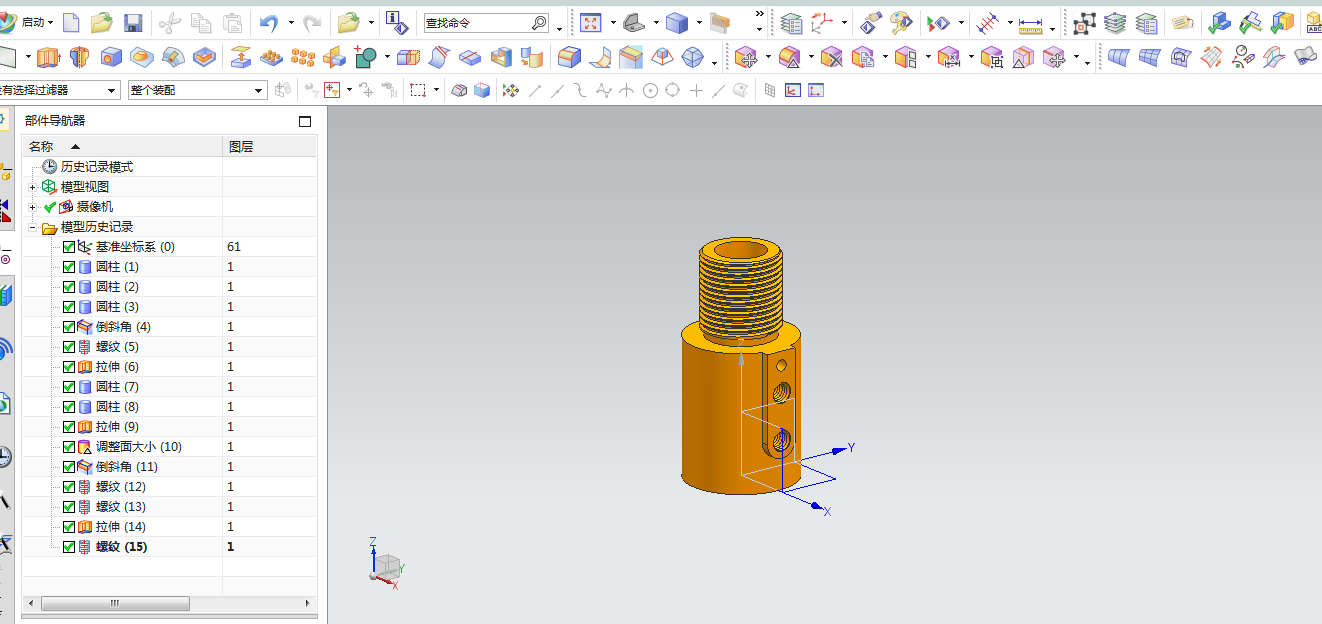The width and height of the screenshot is (1322, 624).
Task: Open the Move Face dropdown arrow
Action: point(767,58)
